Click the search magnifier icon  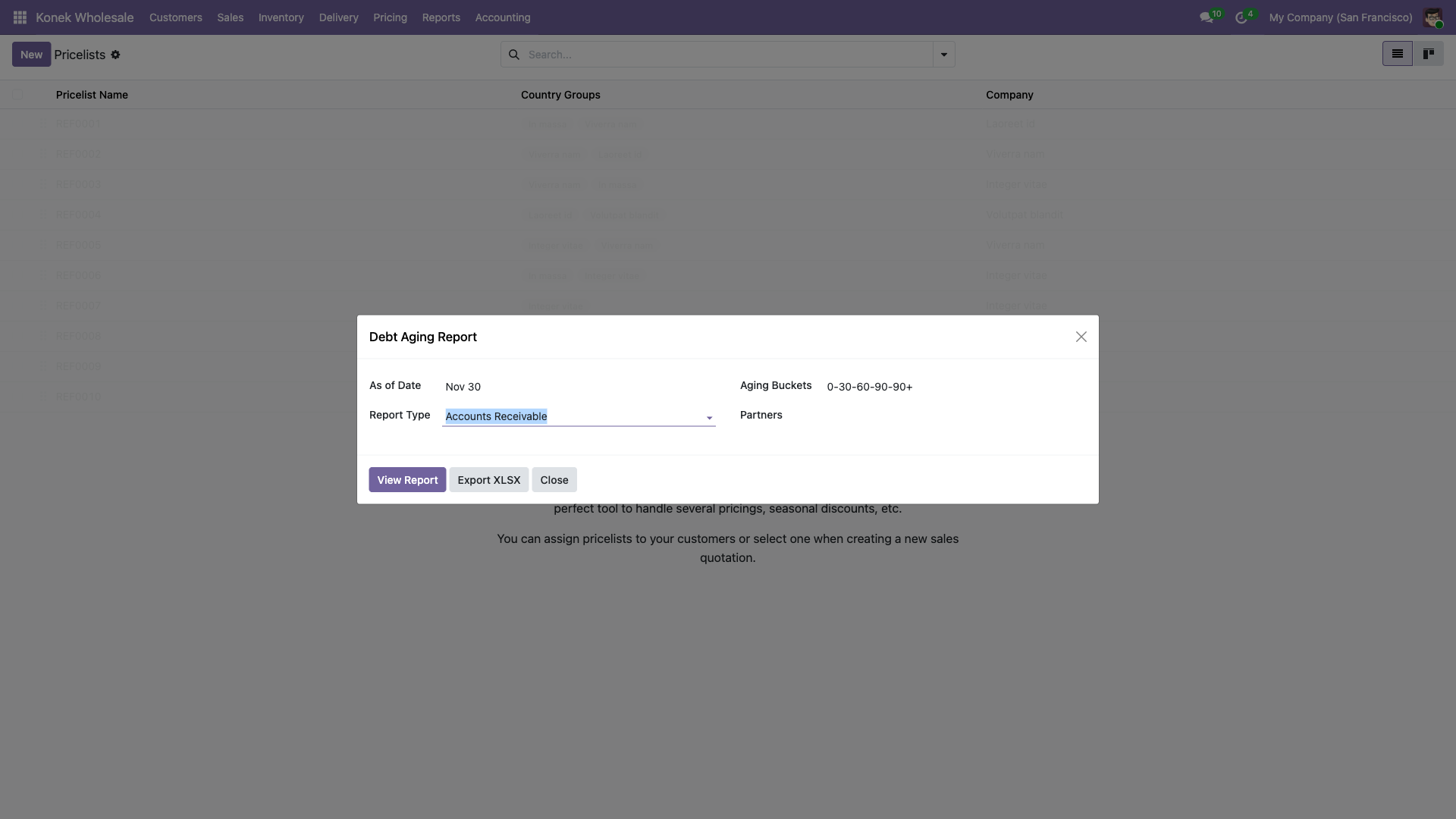click(x=514, y=55)
